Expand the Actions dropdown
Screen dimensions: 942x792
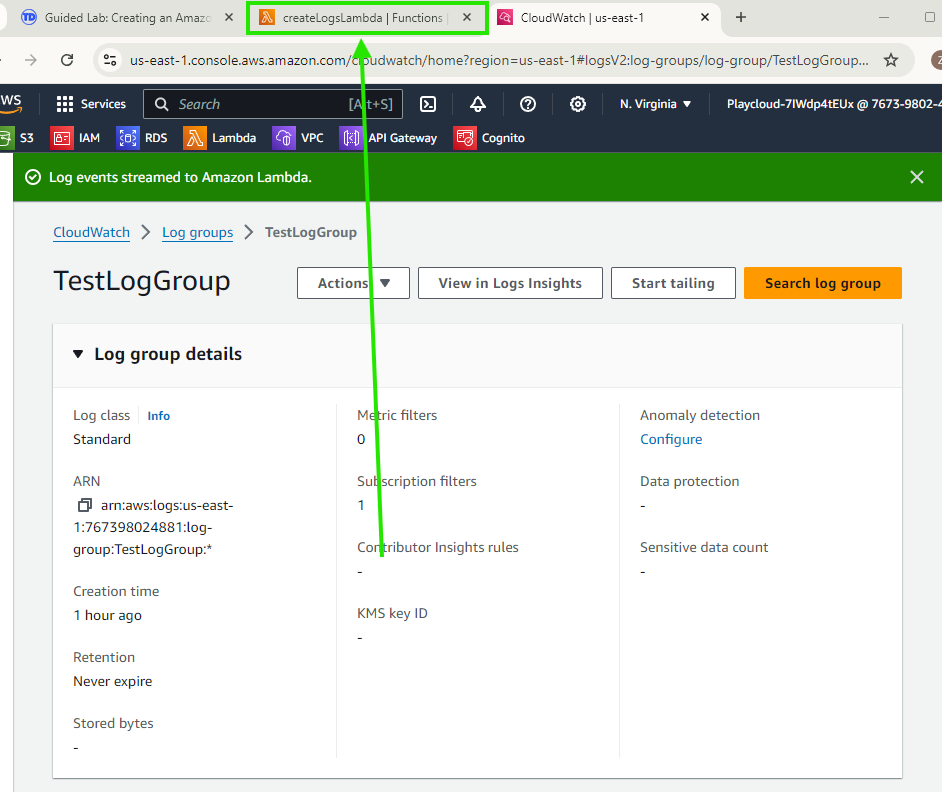pyautogui.click(x=353, y=283)
